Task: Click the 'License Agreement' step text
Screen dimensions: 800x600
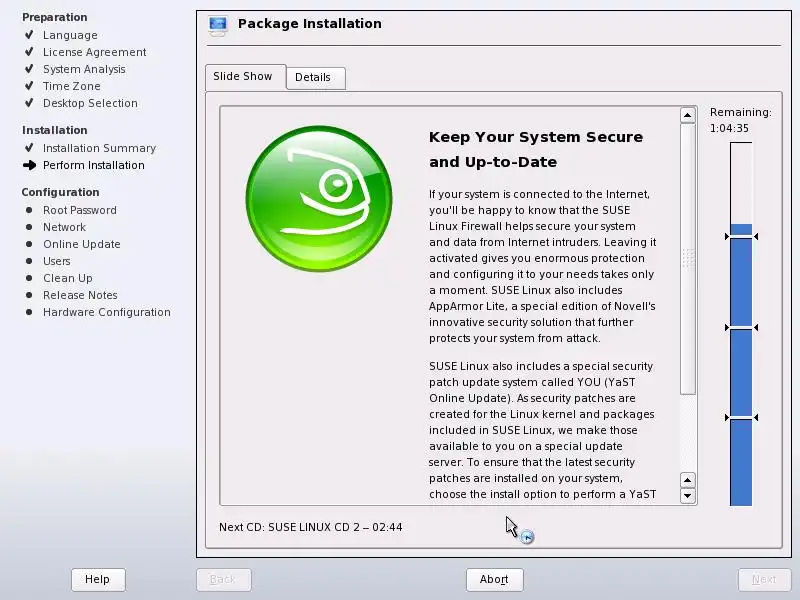Action: tap(94, 52)
